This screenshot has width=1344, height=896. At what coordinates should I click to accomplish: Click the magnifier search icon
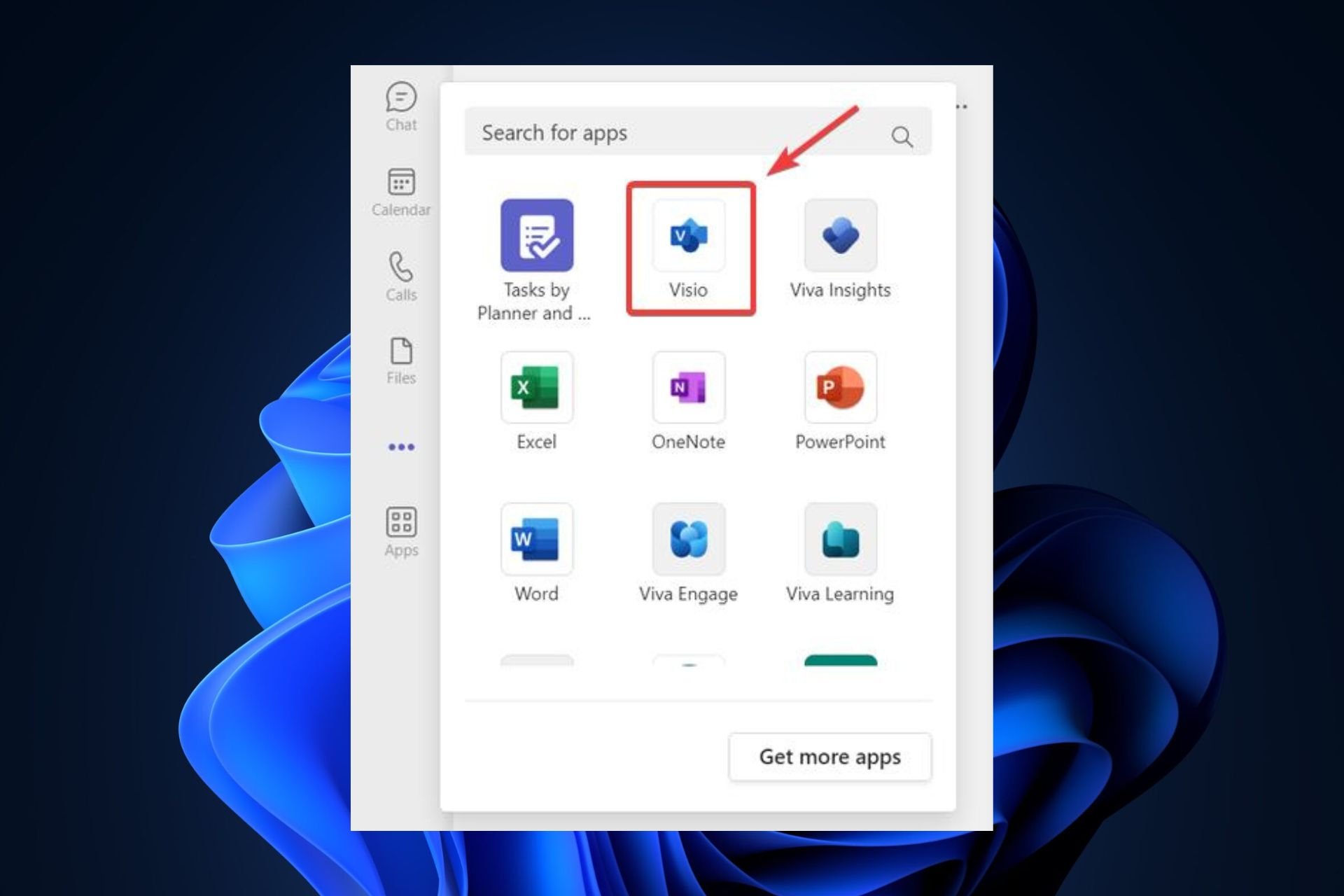tap(902, 136)
